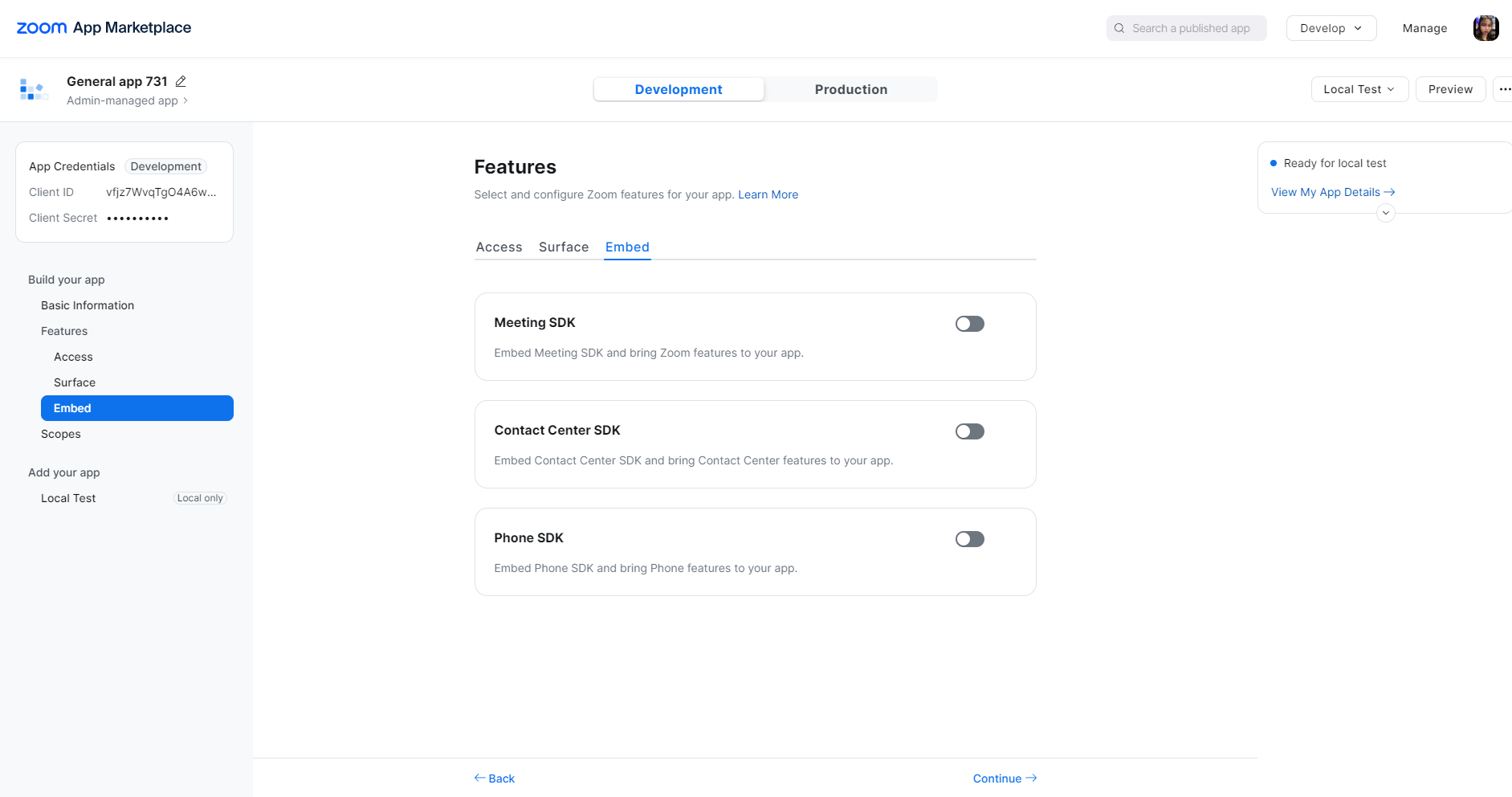Click the Build your app section label
Screen dimensions: 1512x797
point(67,280)
